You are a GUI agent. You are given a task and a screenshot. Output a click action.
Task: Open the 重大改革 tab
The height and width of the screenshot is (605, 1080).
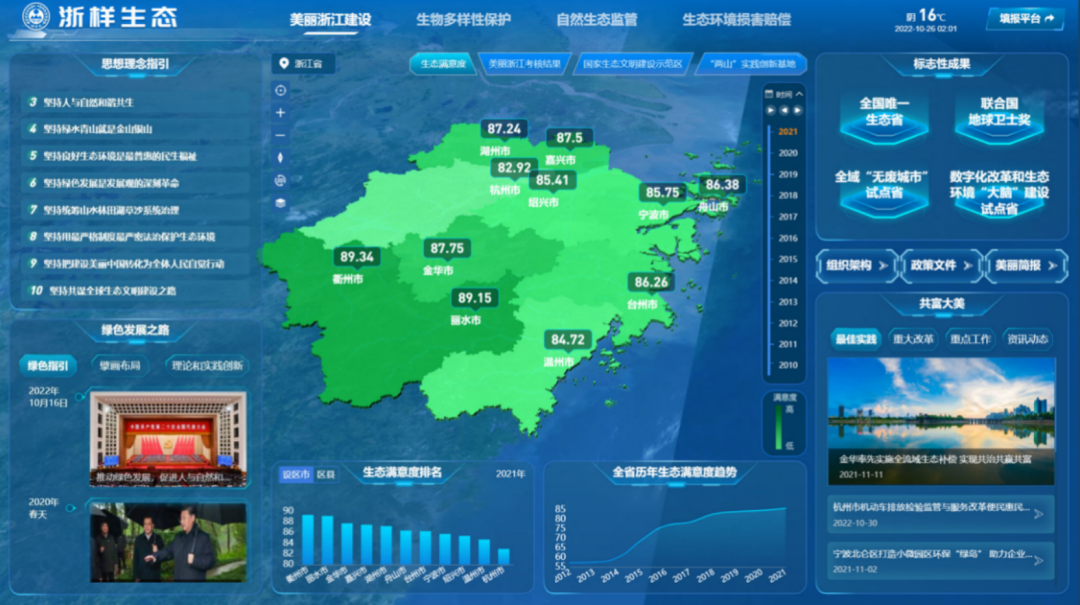pos(913,339)
